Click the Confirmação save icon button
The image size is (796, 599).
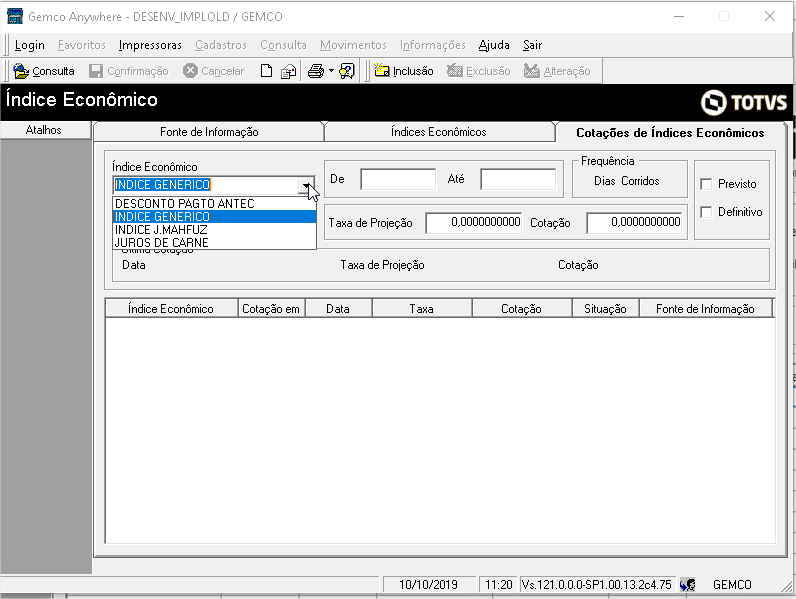click(129, 71)
